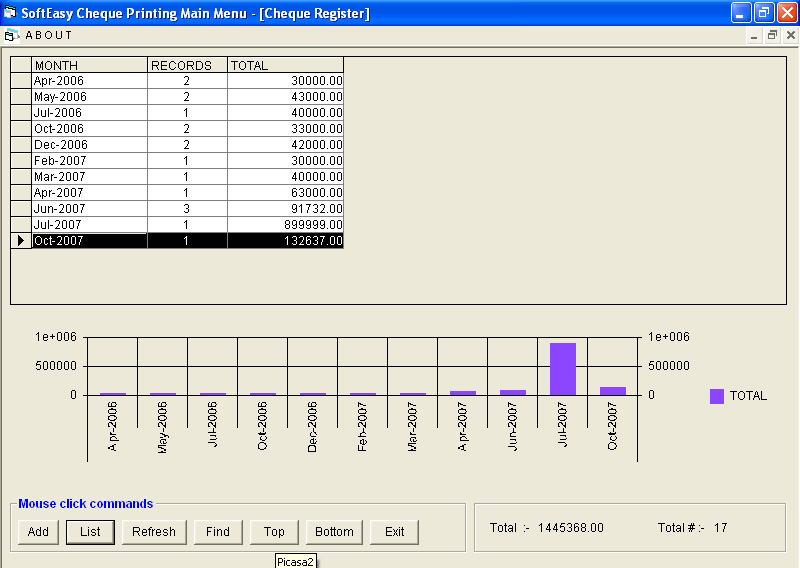Close the inner Cheque Register window

[790, 35]
